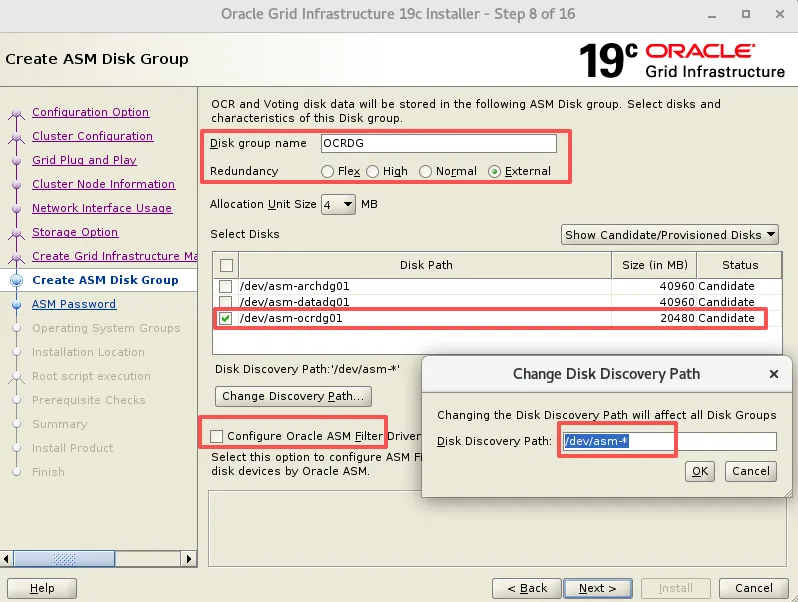
Task: Check the /dev/asm-archdg01 disk checkbox
Action: coord(225,286)
